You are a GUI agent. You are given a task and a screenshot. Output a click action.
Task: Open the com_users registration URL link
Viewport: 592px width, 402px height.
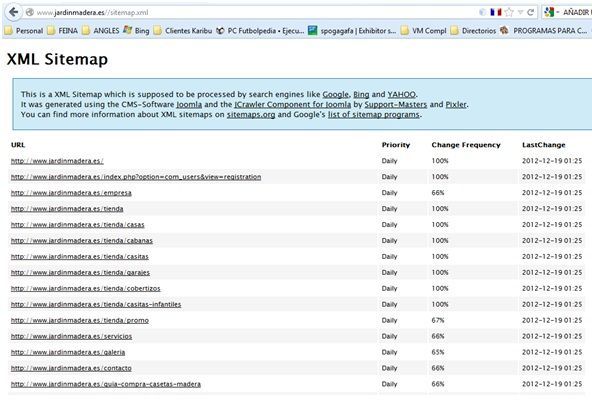[x=136, y=177]
